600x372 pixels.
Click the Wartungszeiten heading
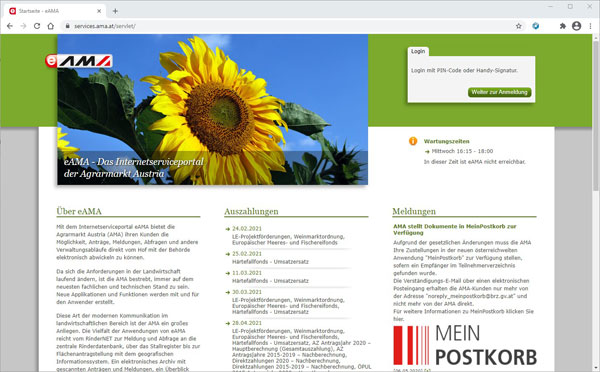(x=447, y=141)
